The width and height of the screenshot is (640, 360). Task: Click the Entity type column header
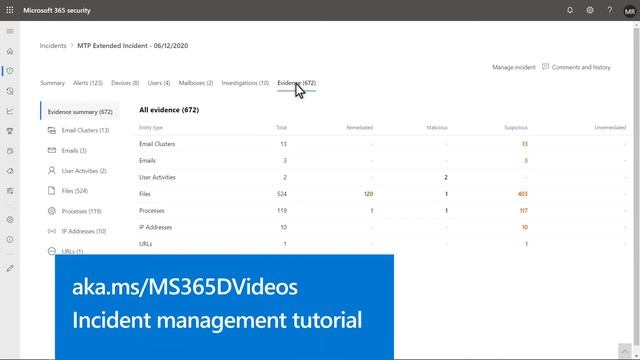coord(151,128)
